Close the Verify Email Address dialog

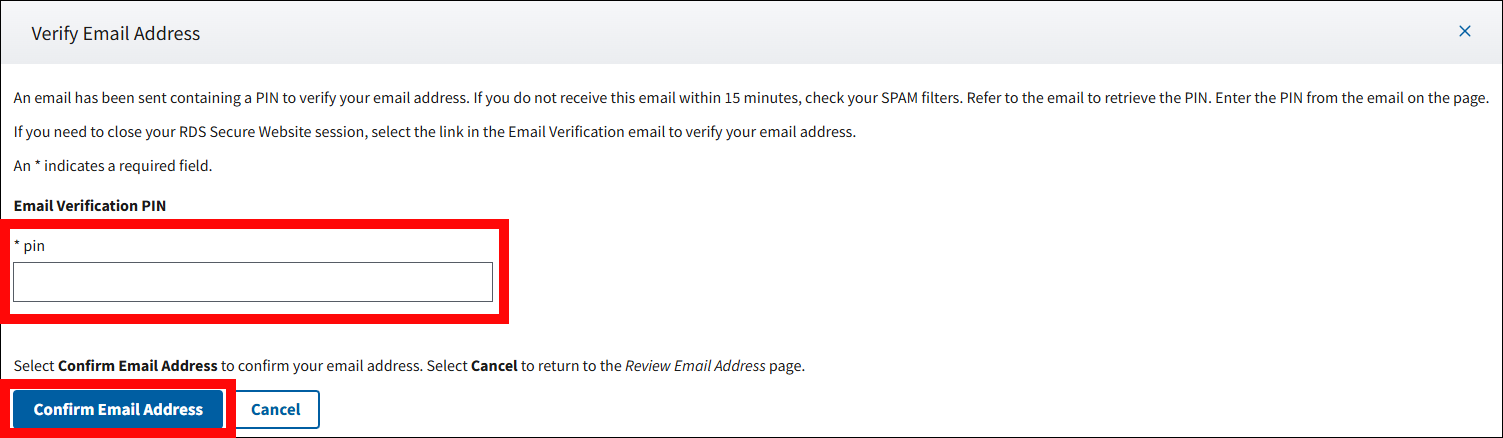tap(1464, 32)
